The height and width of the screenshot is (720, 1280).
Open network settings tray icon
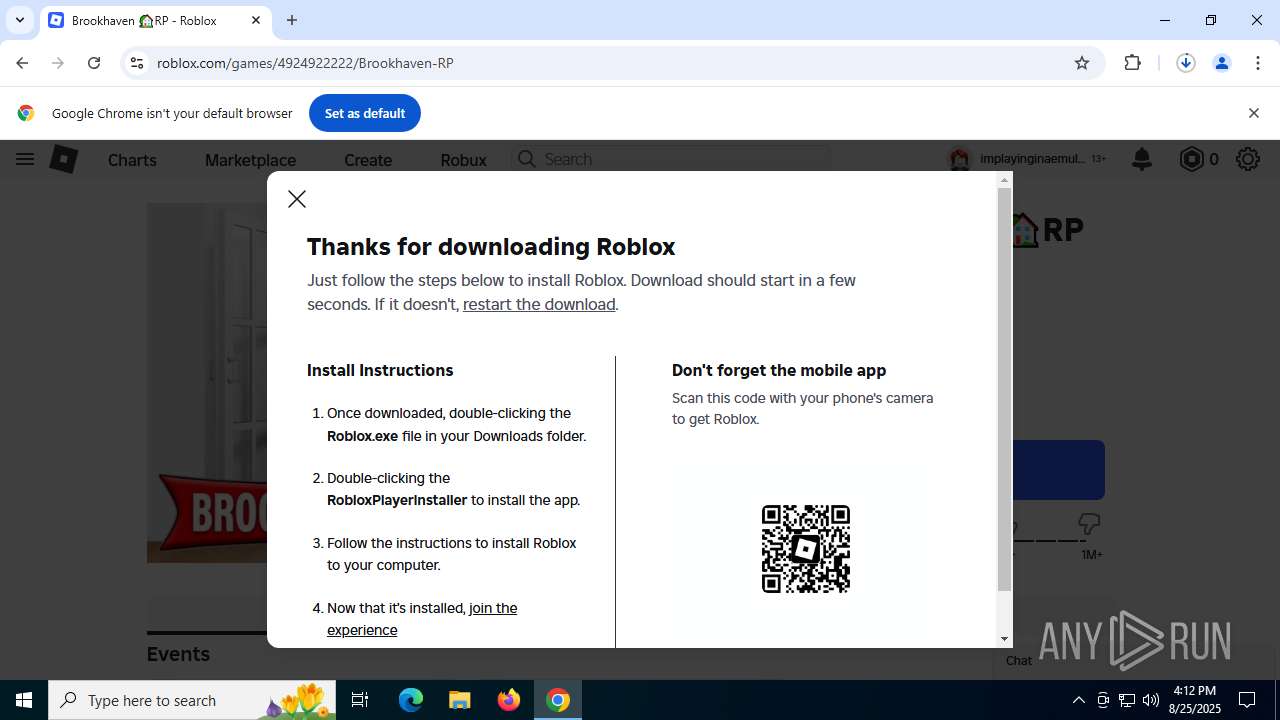pos(1127,700)
